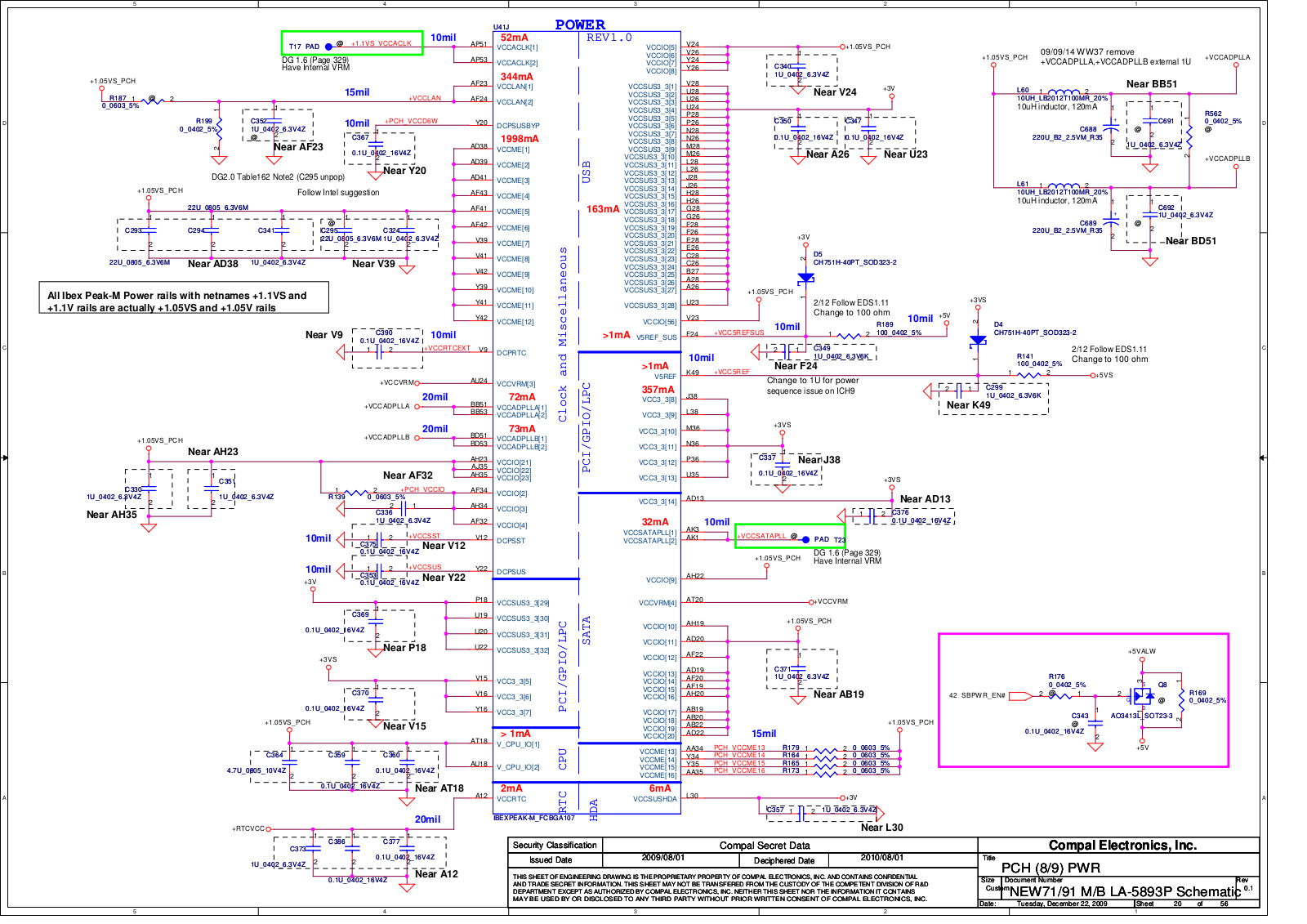Select resistor R139 near AF32
1307x924 pixels.
pyautogui.click(x=355, y=493)
